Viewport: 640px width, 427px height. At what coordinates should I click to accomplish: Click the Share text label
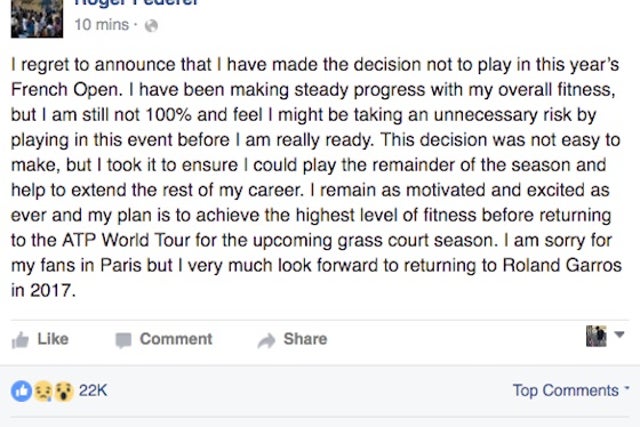(x=305, y=339)
